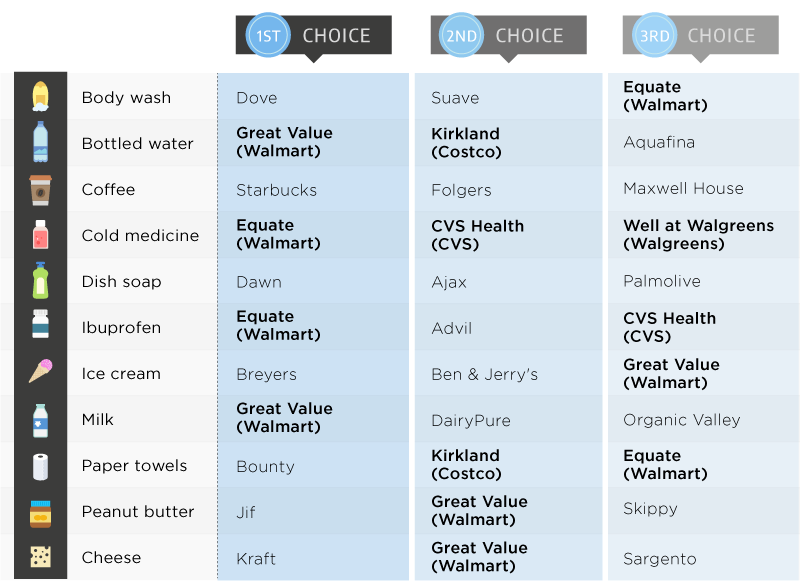800x585 pixels.
Task: Click the Ben & Jerry's cell
Action: [484, 374]
